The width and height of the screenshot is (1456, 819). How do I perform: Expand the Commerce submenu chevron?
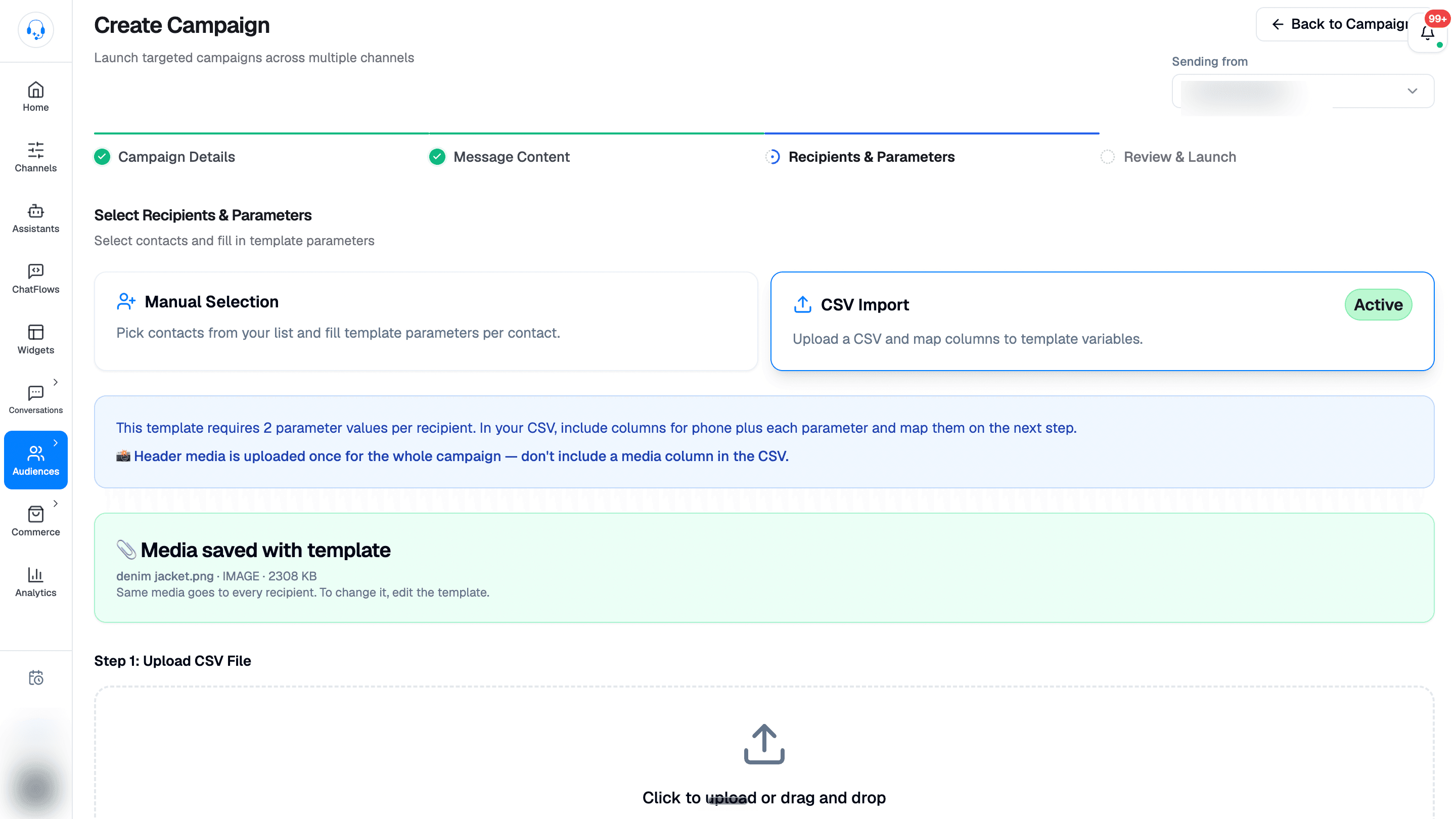click(56, 503)
